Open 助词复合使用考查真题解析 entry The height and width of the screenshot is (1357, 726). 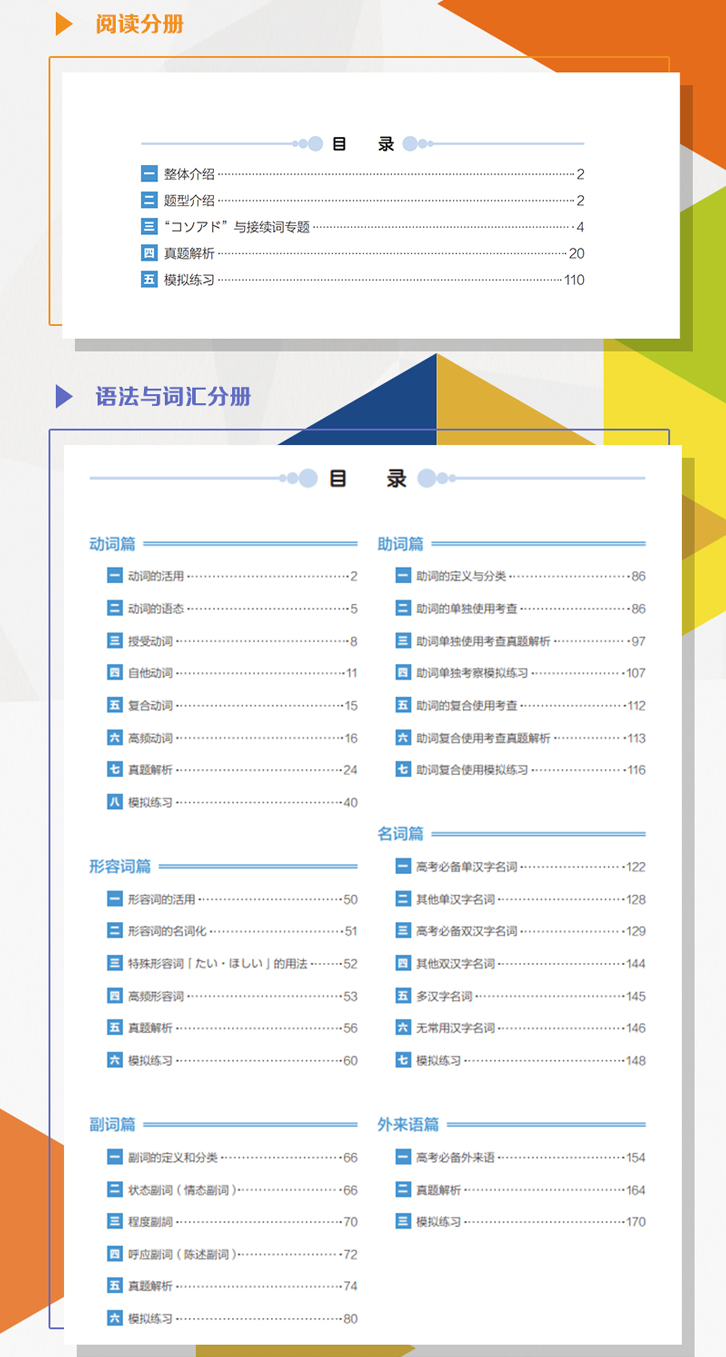(x=483, y=738)
